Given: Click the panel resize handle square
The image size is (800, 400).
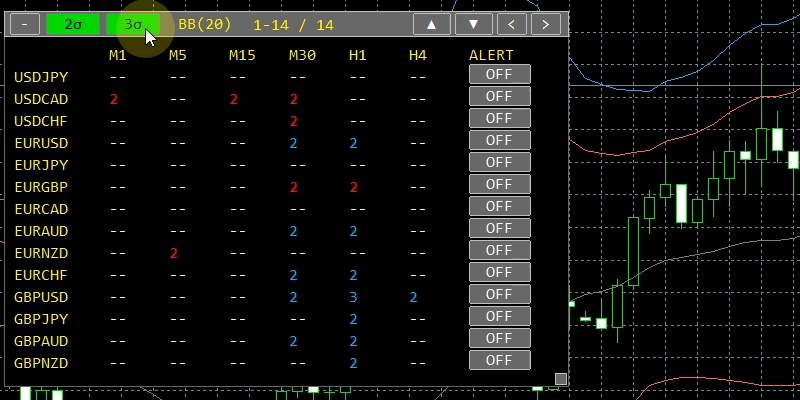Looking at the screenshot, I should point(561,379).
